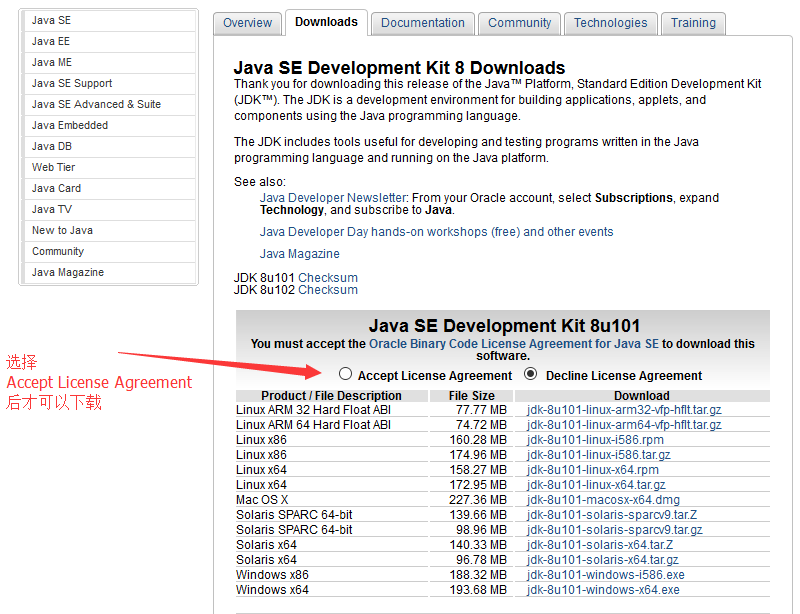
Task: Open Java TV sidebar item
Action: pyautogui.click(x=109, y=209)
